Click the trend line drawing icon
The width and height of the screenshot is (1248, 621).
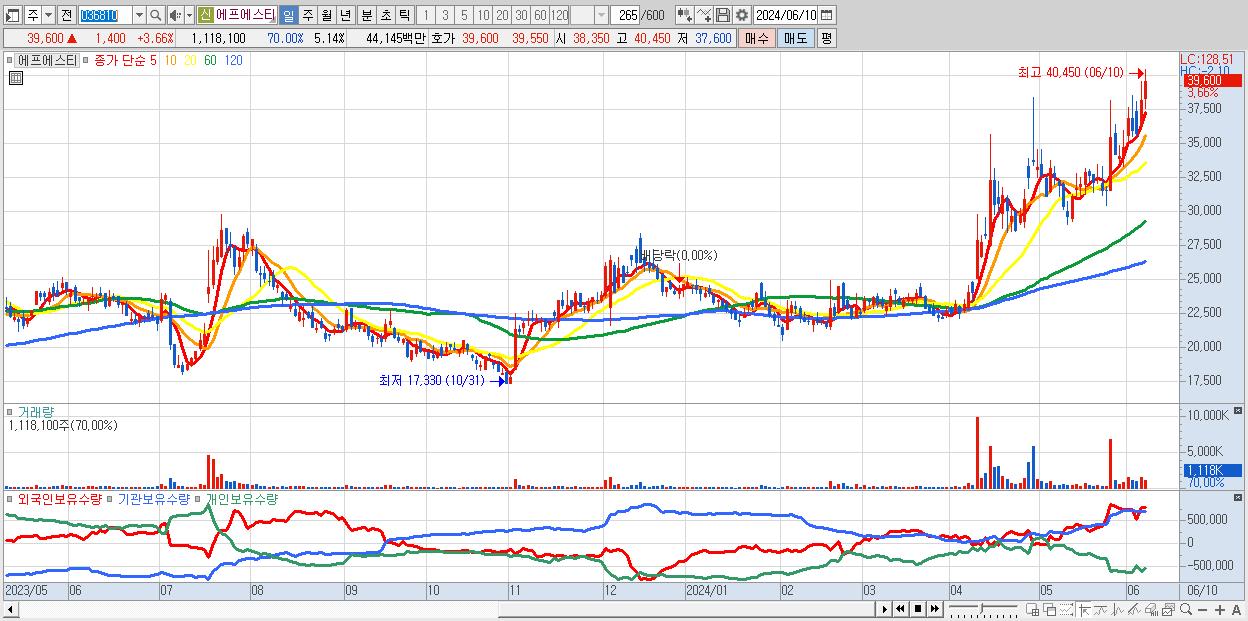coord(1100,610)
